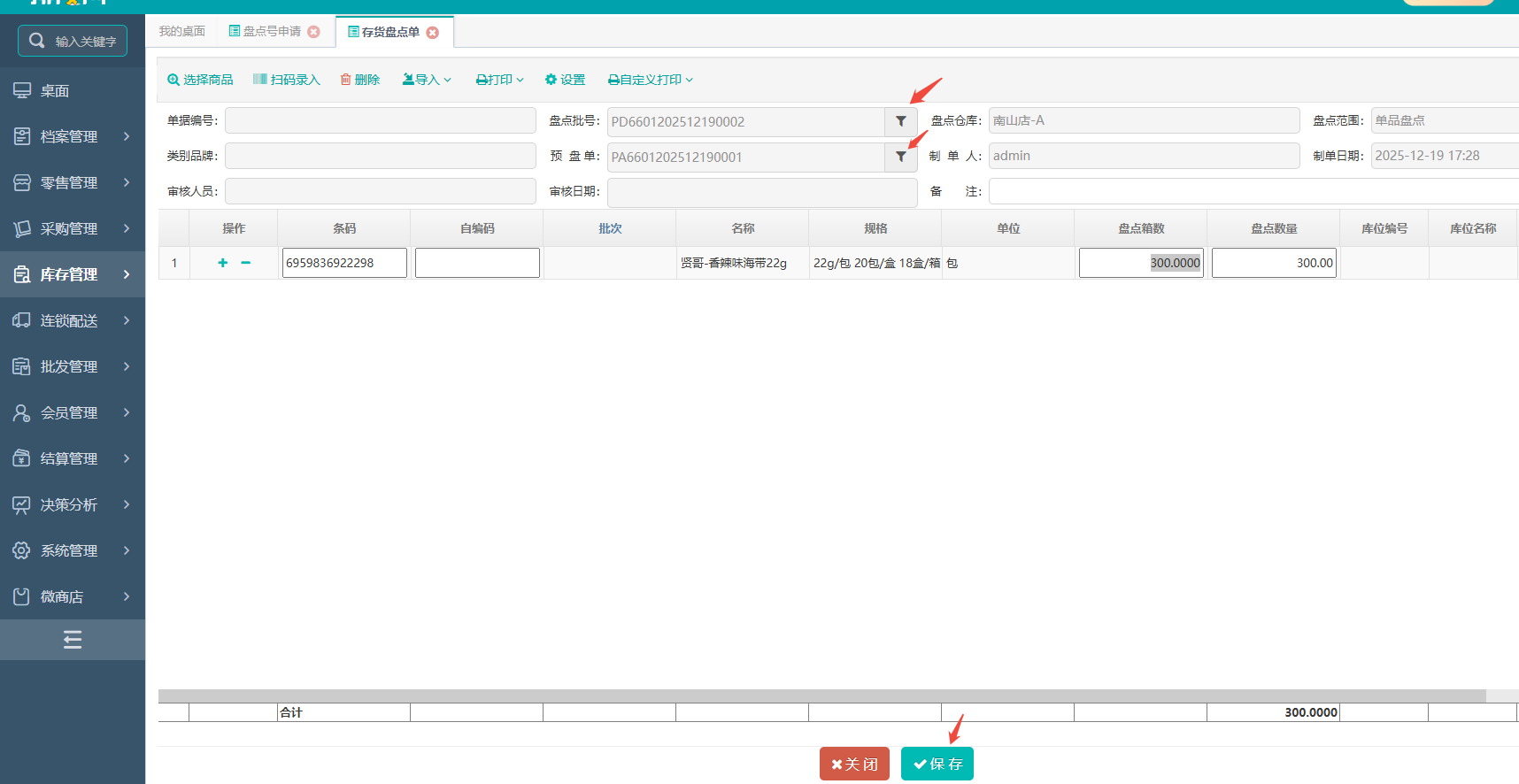Click 盘点数量 cell 300.00
The height and width of the screenshot is (784, 1519).
pos(1274,263)
